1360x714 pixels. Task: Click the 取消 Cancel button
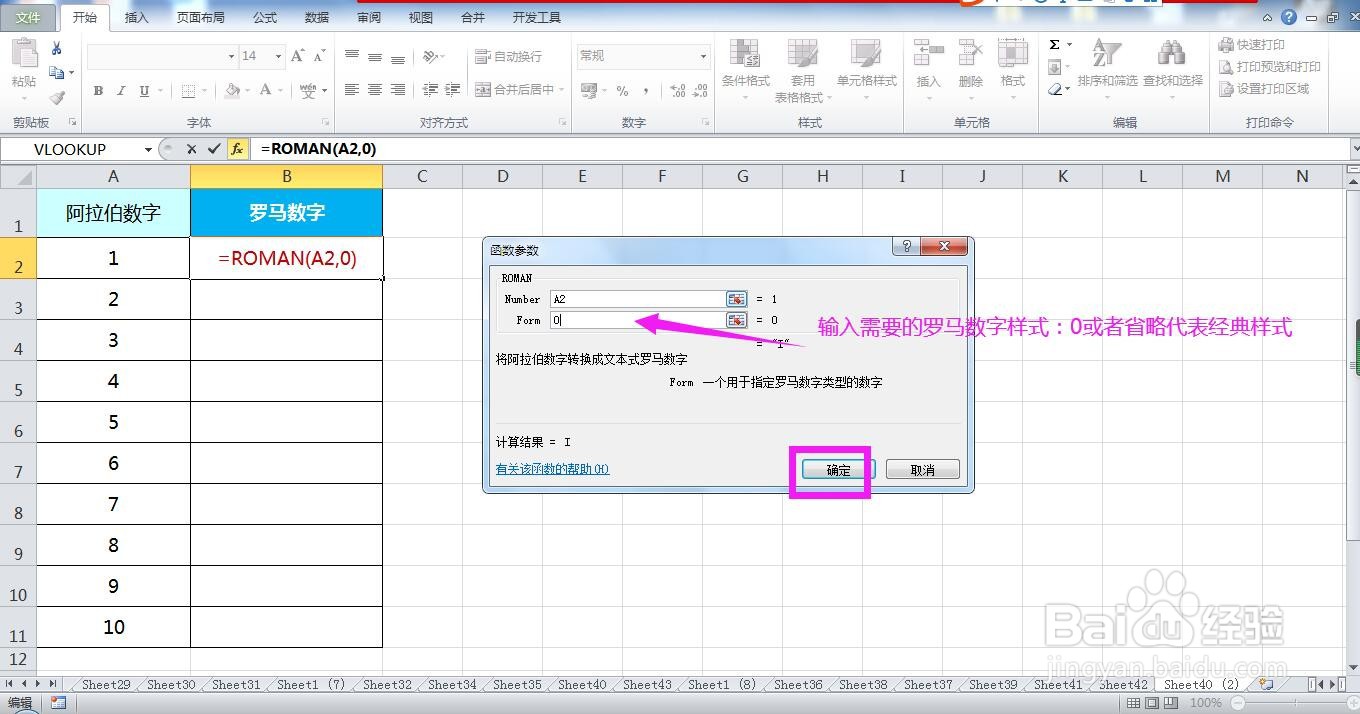point(922,469)
